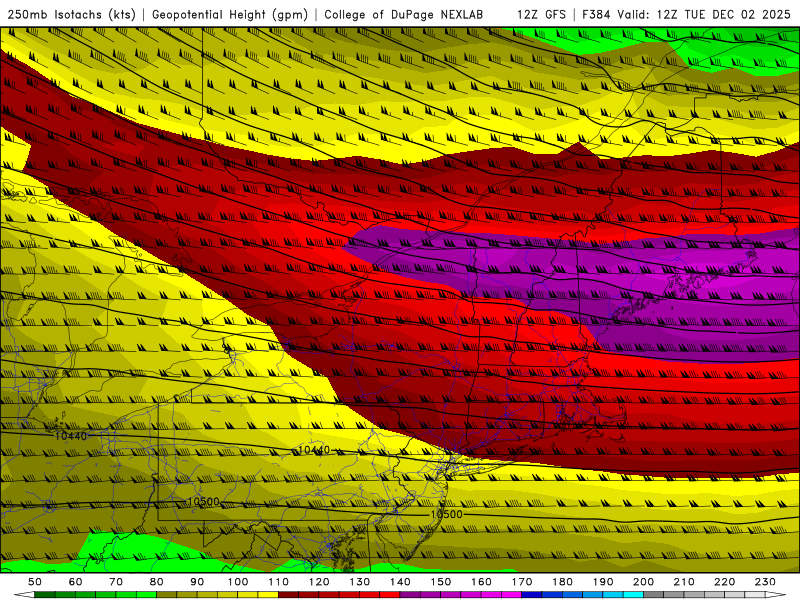
Task: Pick the dark blue swatch starting at 170
Action: coord(532,595)
